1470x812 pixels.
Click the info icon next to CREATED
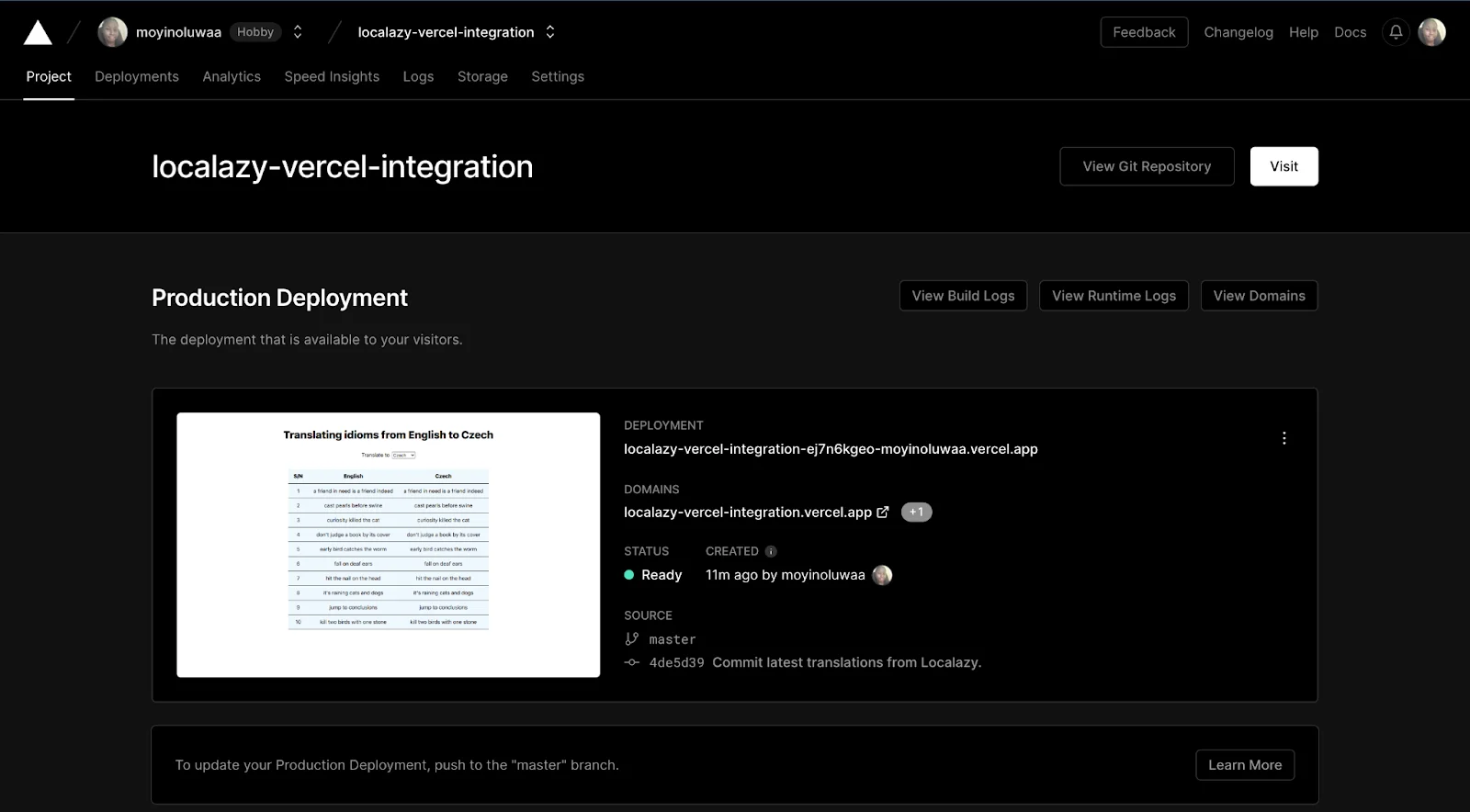click(771, 551)
